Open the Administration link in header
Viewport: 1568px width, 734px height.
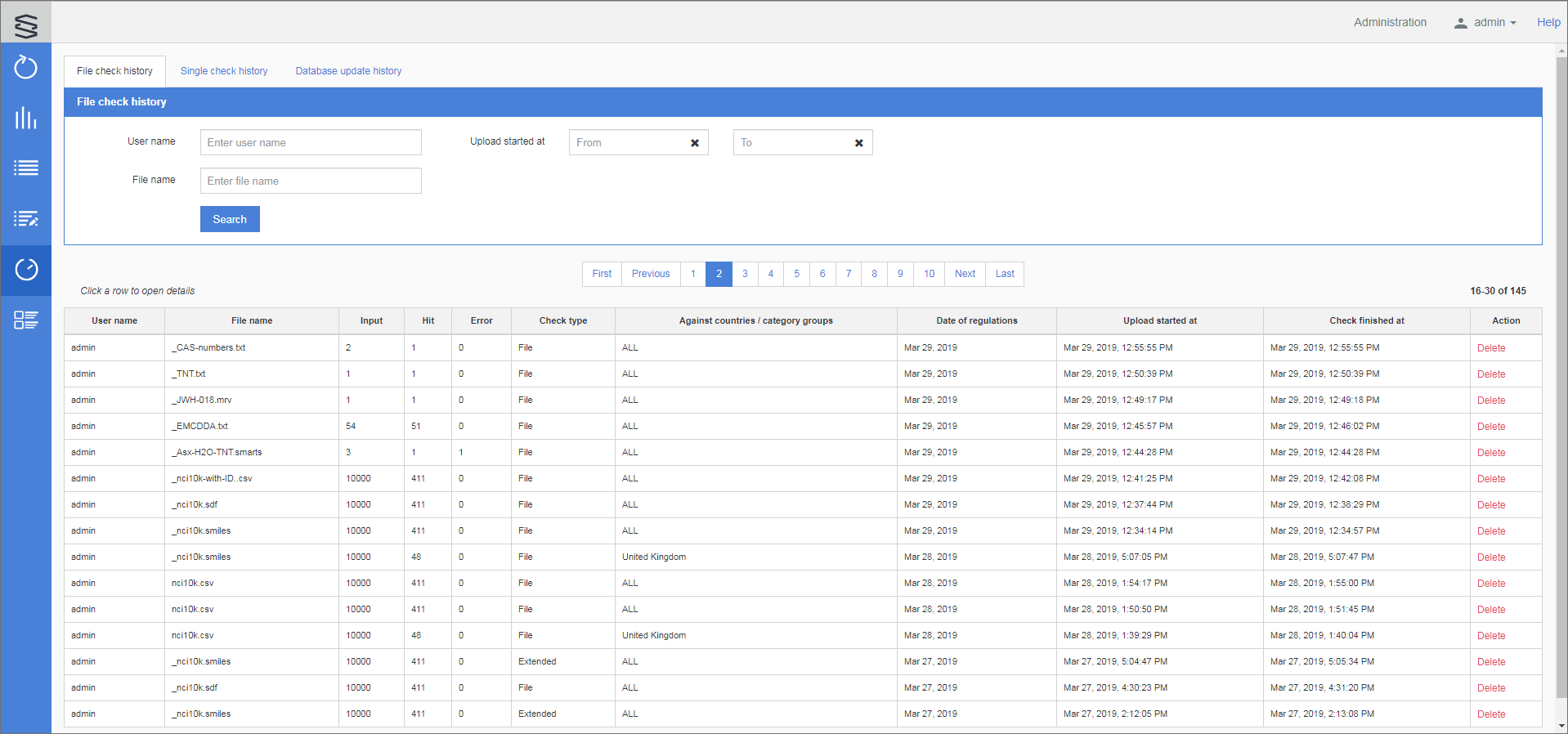(1390, 23)
